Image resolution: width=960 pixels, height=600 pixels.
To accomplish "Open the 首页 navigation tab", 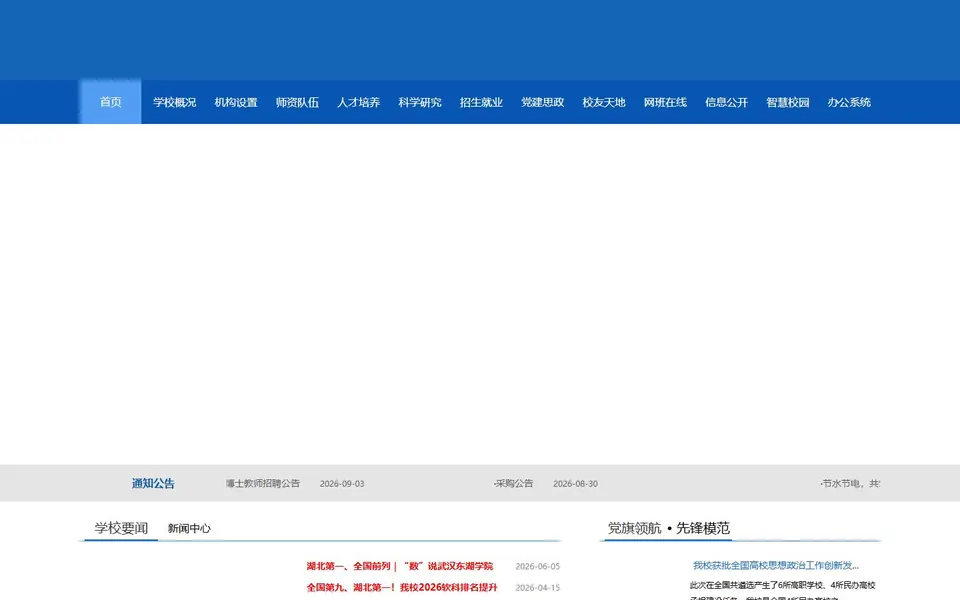I will pyautogui.click(x=110, y=102).
